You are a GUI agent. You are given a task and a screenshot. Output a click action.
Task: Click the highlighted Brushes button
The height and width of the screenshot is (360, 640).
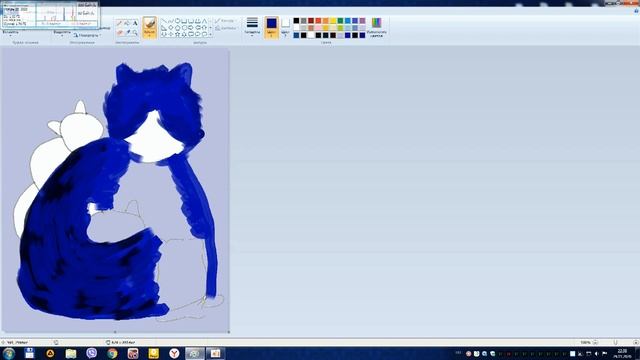pyautogui.click(x=150, y=27)
